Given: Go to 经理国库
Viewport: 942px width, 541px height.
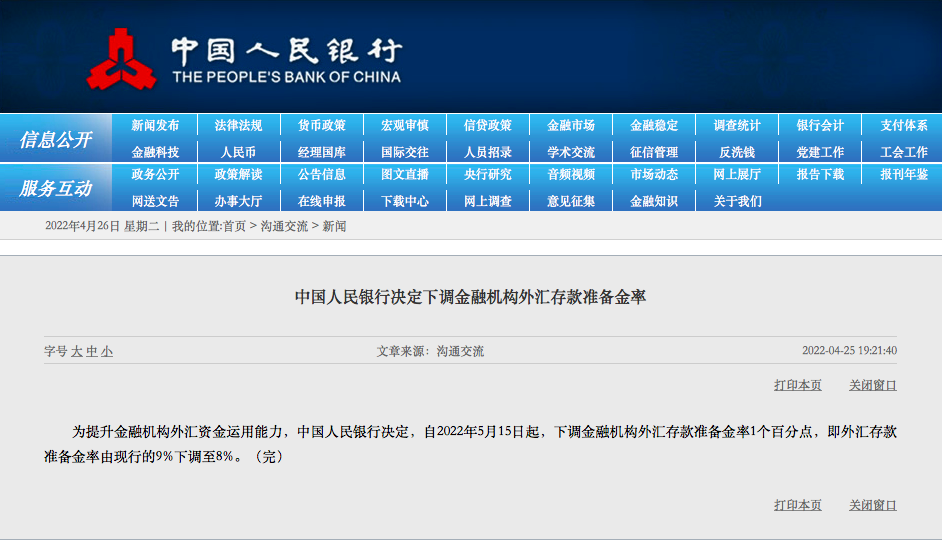Looking at the screenshot, I should [x=321, y=153].
